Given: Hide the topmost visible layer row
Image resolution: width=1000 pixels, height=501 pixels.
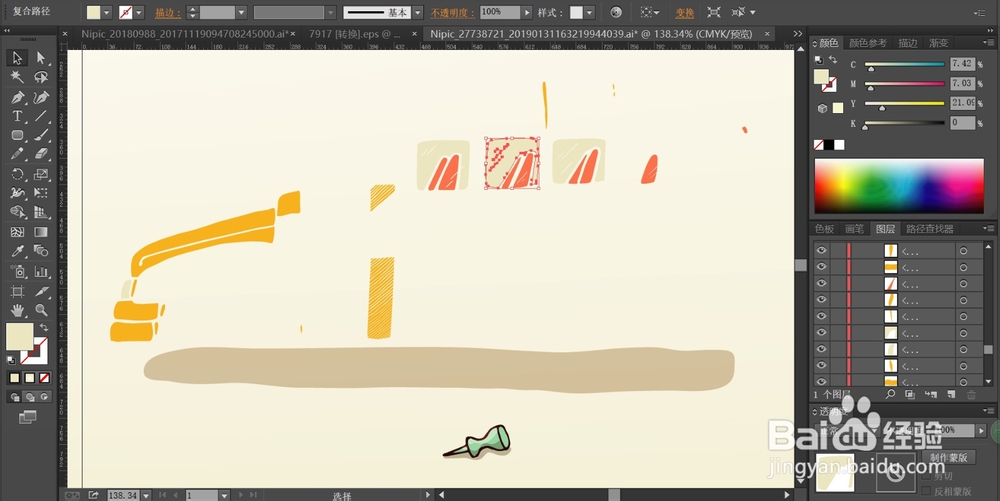Looking at the screenshot, I should [x=821, y=250].
